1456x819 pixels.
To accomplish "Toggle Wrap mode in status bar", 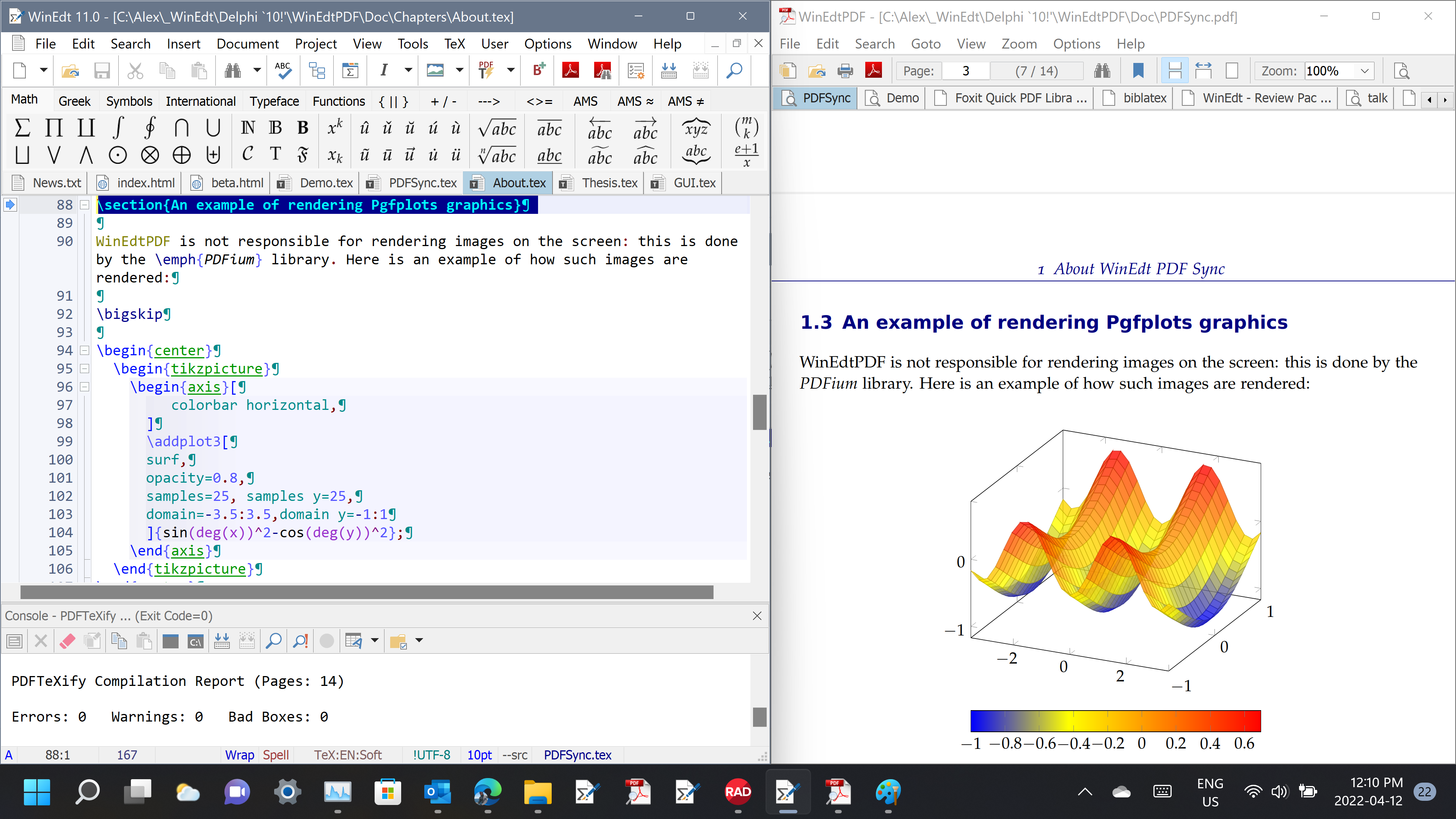I will click(x=239, y=755).
